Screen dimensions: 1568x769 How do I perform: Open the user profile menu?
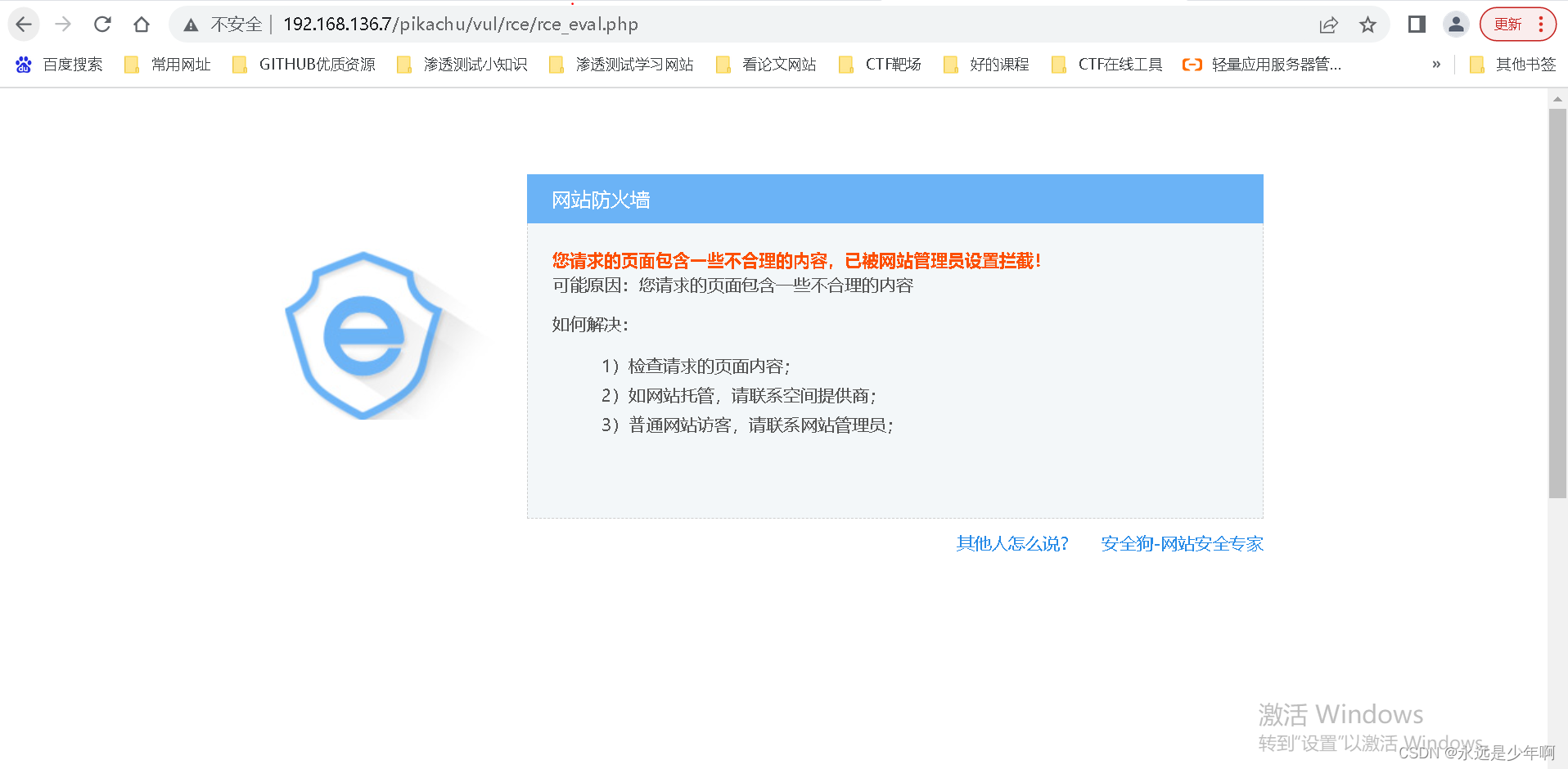tap(1456, 25)
